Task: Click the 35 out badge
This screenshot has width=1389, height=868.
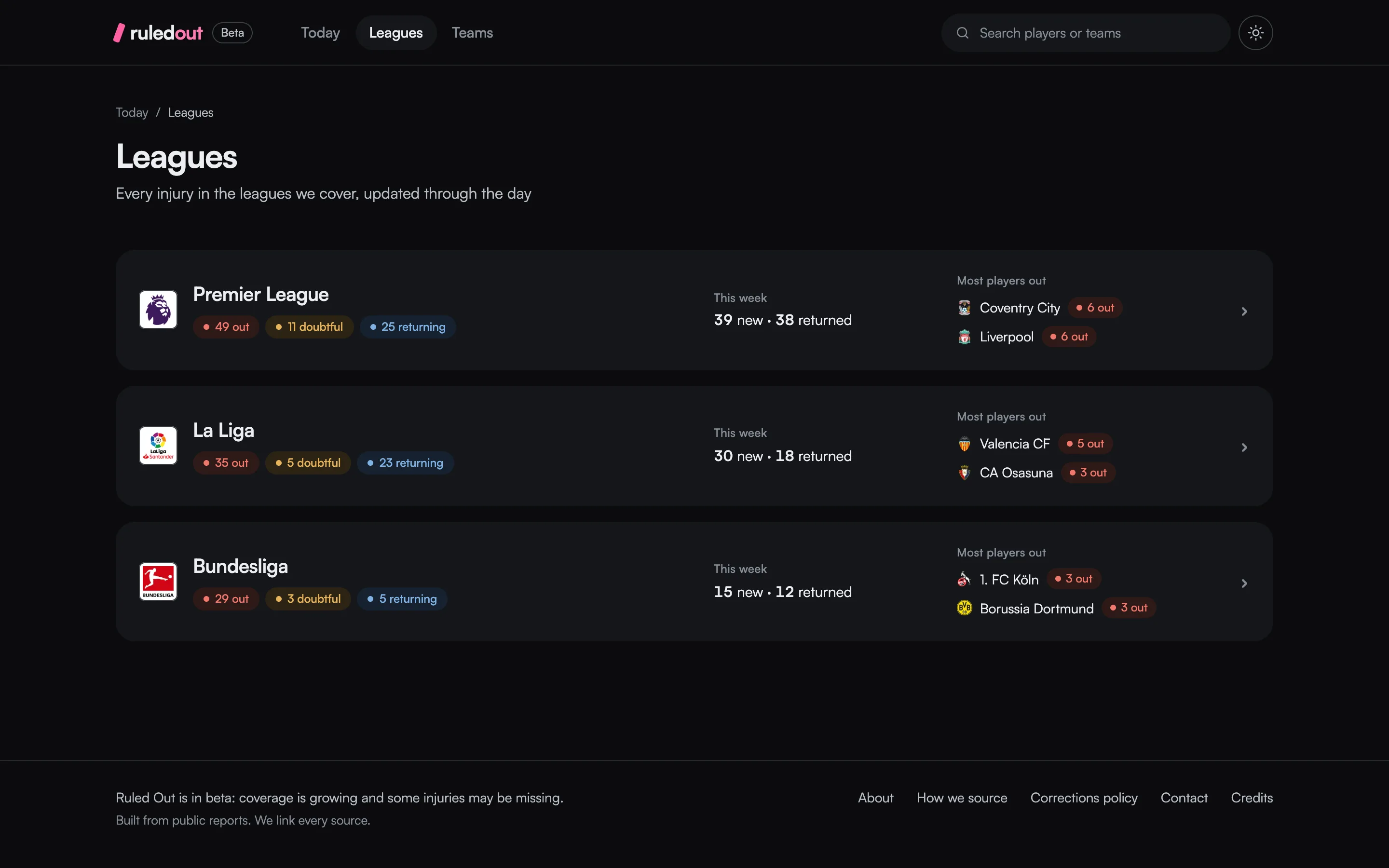Action: 226,463
